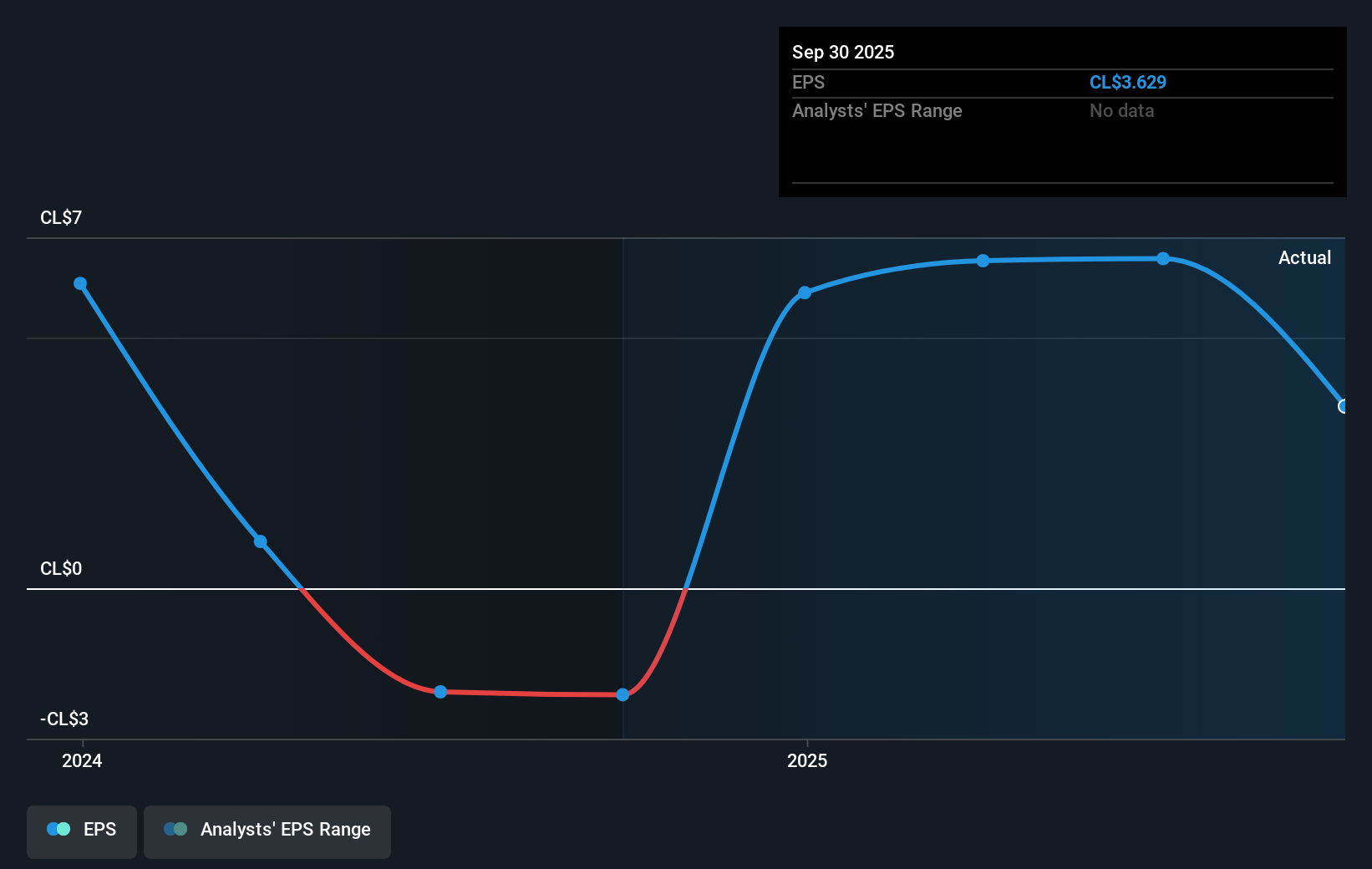This screenshot has width=1372, height=869.
Task: Click the CL$3.629 EPS value in tooltip
Action: tap(1128, 83)
